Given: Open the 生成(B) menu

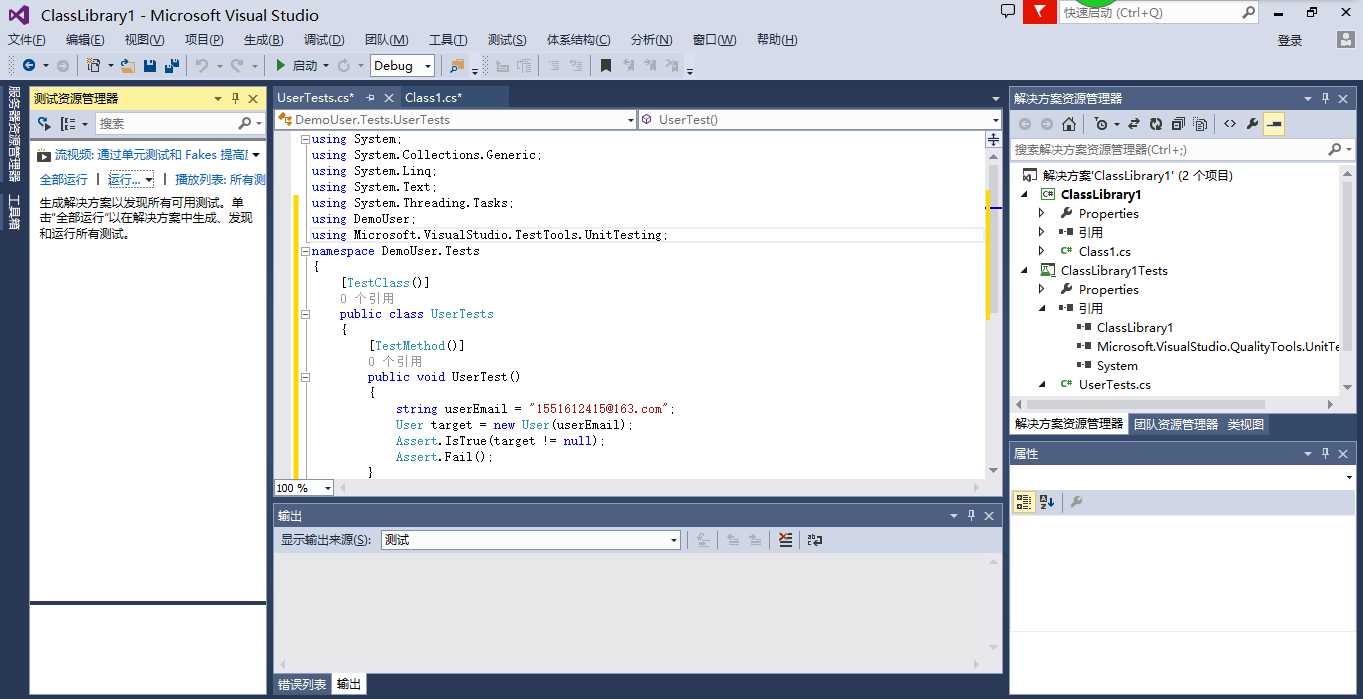Looking at the screenshot, I should (x=264, y=40).
